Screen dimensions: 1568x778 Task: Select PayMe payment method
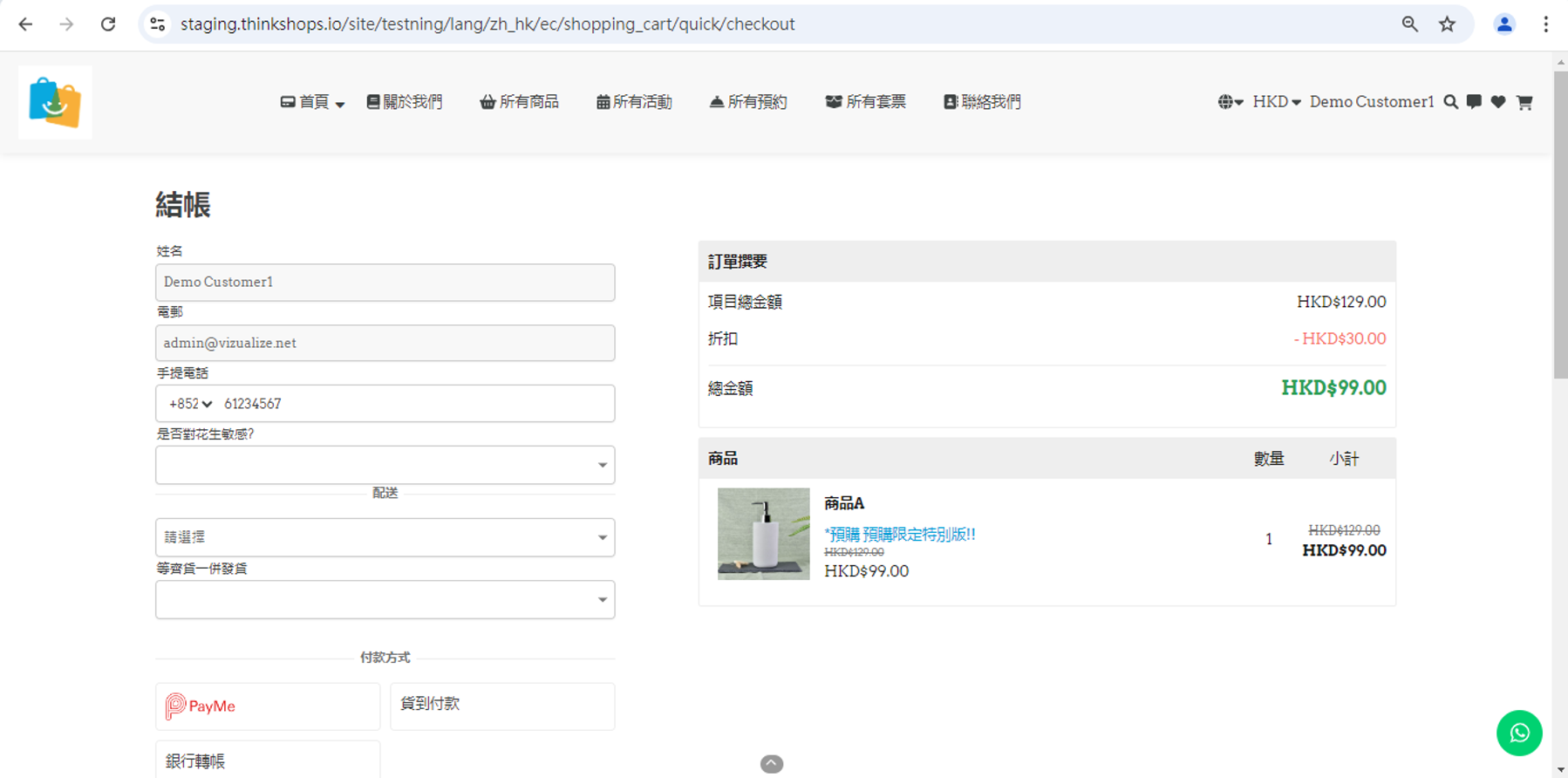(268, 706)
